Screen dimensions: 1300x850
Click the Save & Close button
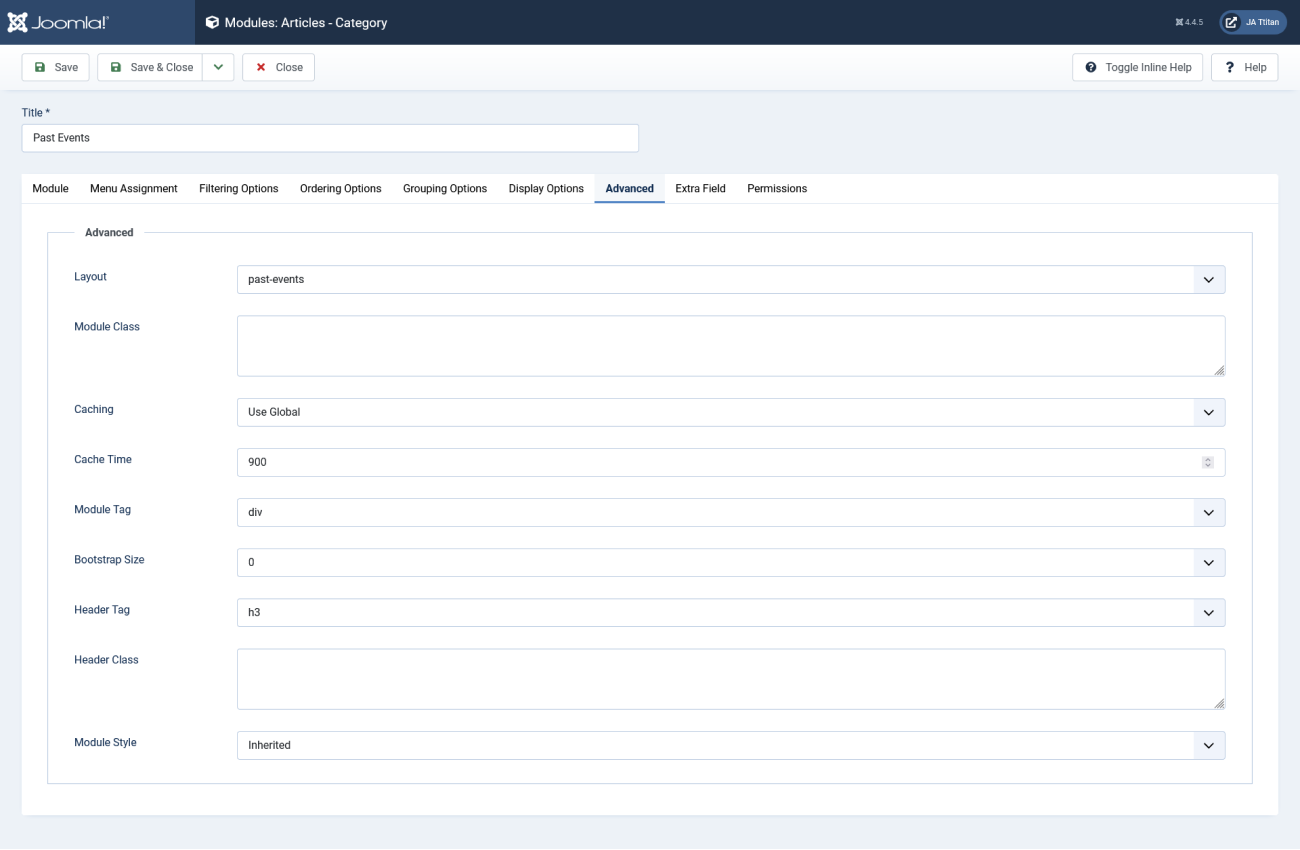tap(150, 67)
